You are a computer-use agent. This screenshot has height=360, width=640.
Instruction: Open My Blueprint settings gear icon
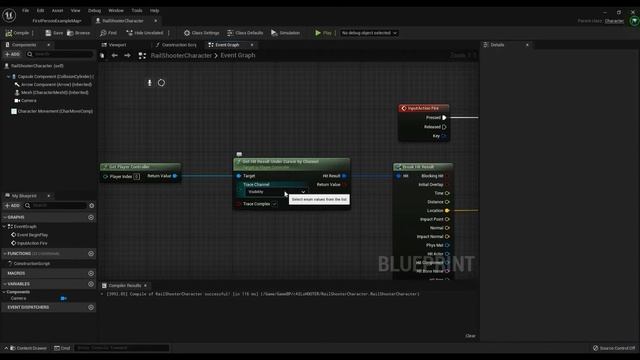click(91, 206)
